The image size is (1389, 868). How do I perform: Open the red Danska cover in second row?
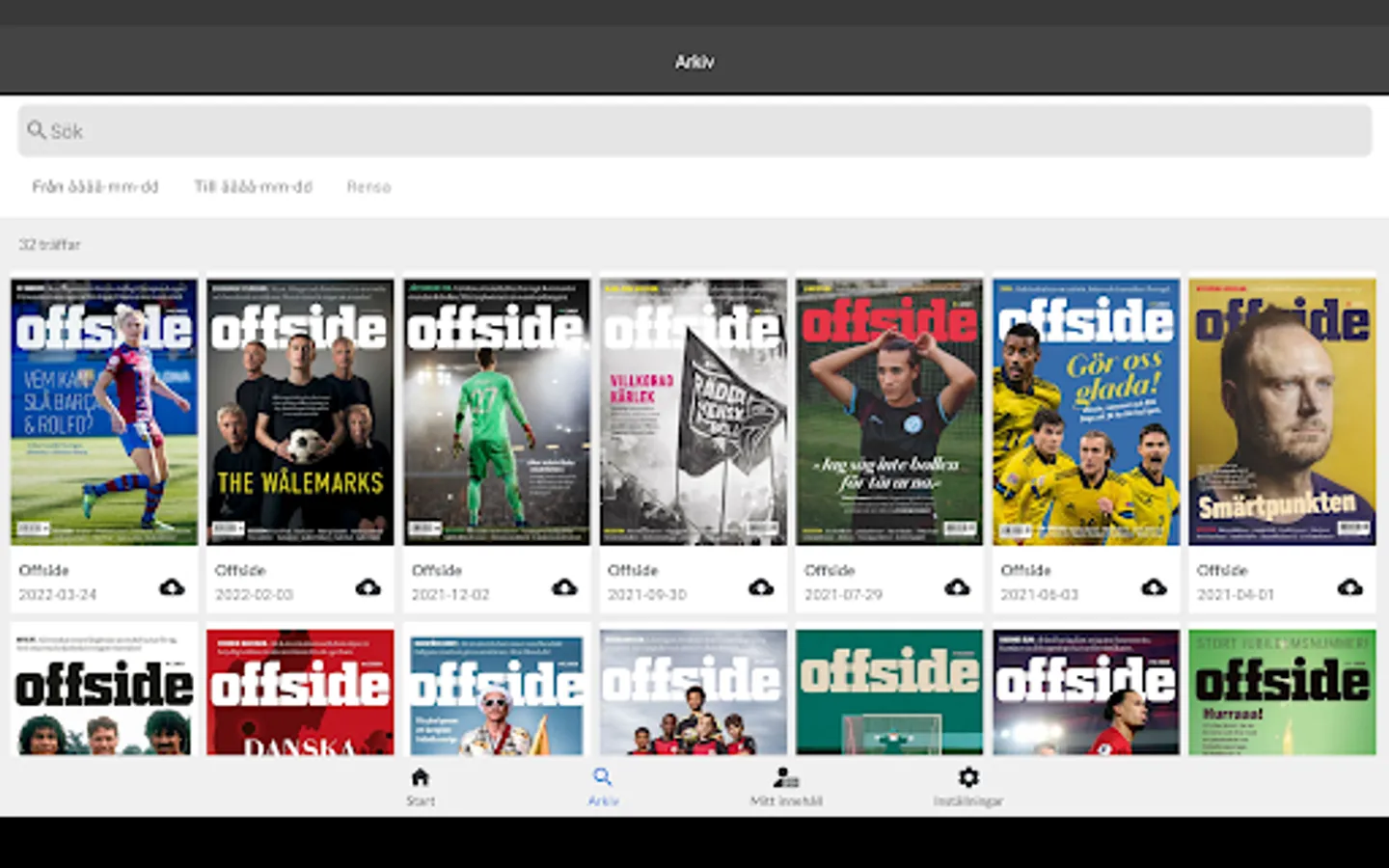[300, 692]
